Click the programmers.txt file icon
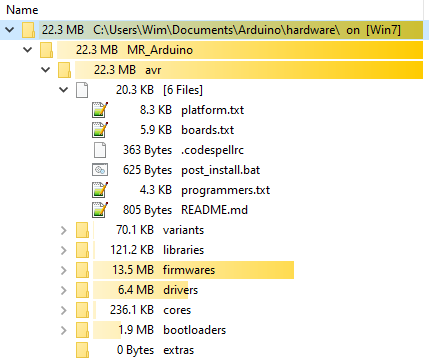 (100, 190)
